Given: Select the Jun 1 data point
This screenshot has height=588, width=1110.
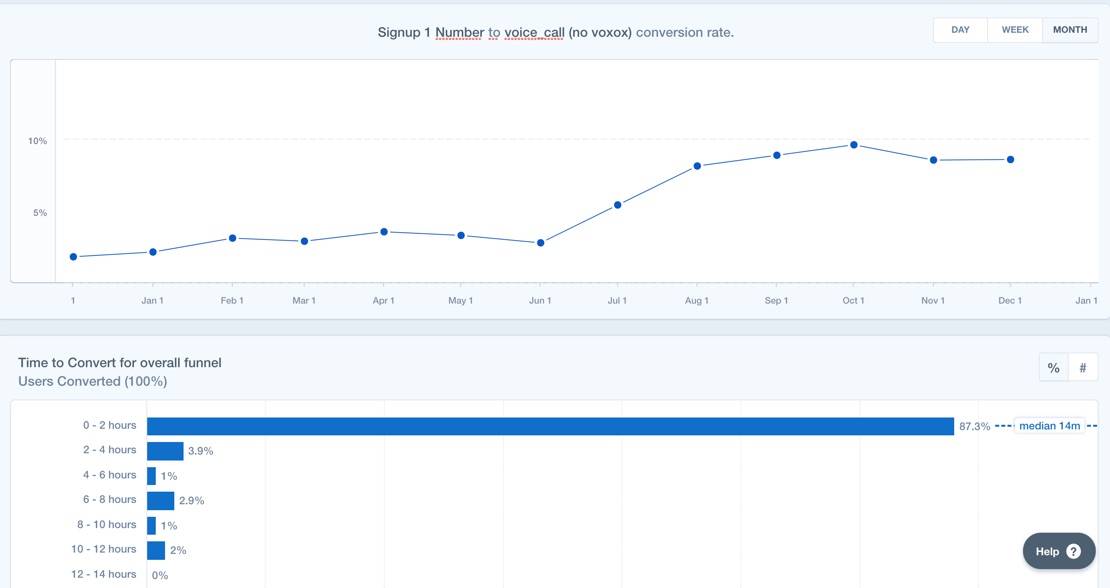Looking at the screenshot, I should [x=541, y=243].
